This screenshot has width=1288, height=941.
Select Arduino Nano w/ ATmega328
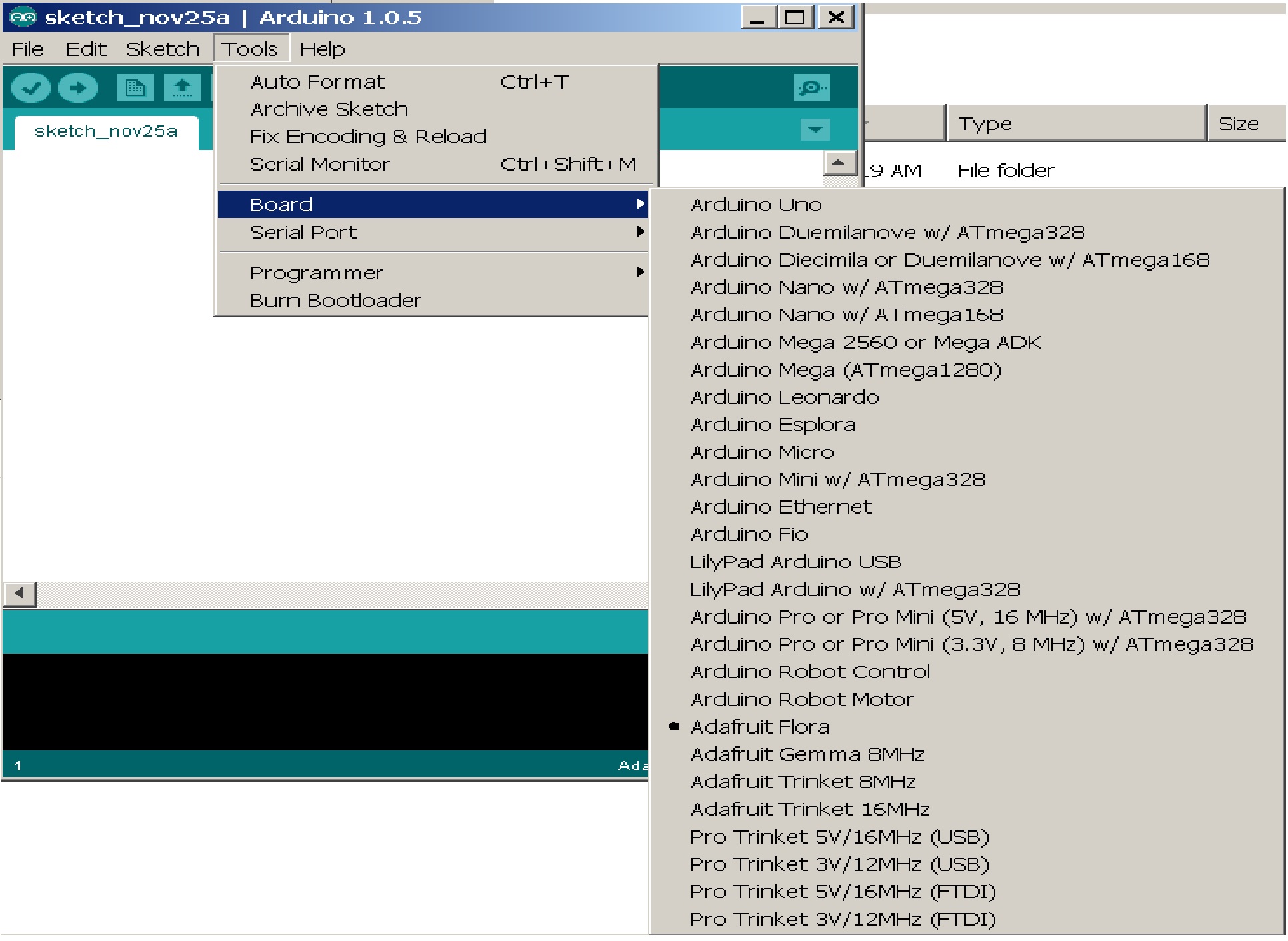click(967, 287)
